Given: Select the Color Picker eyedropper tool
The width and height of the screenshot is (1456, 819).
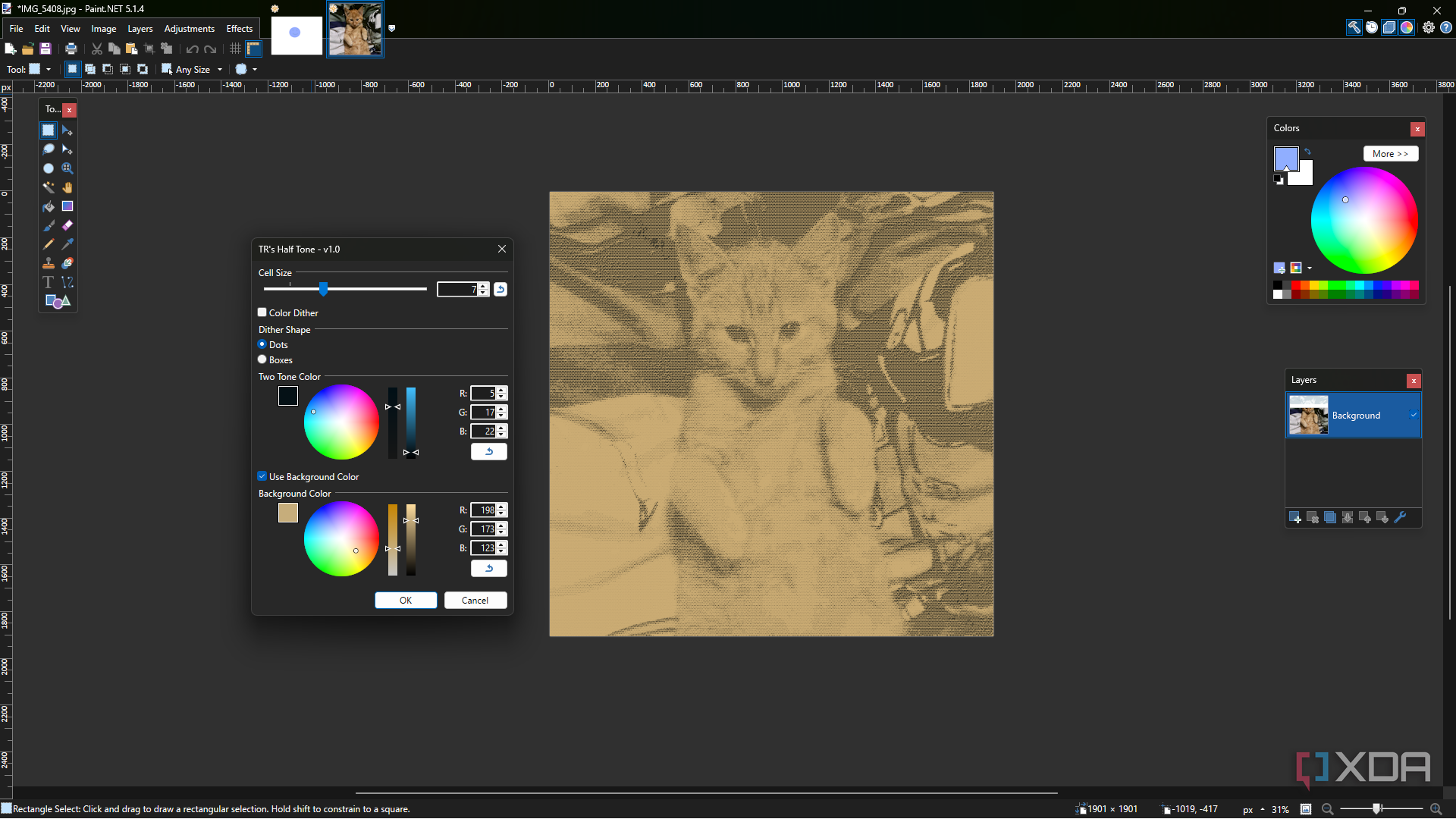Looking at the screenshot, I should tap(67, 244).
